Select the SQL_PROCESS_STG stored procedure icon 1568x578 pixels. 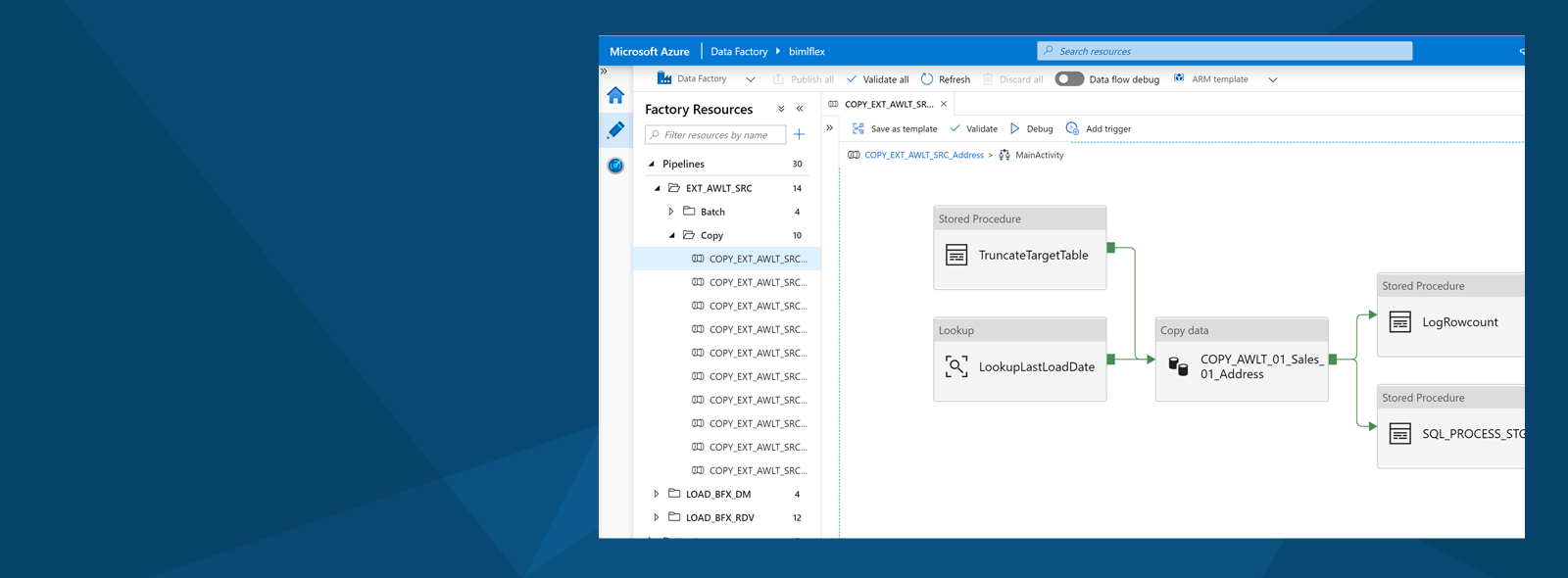click(x=1400, y=434)
